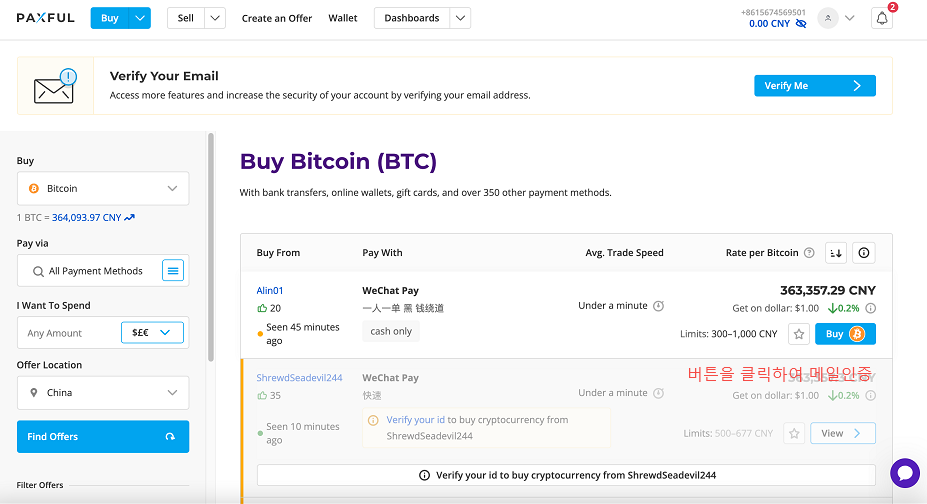
Task: Focus the All Payment Methods search field
Action: (x=96, y=271)
